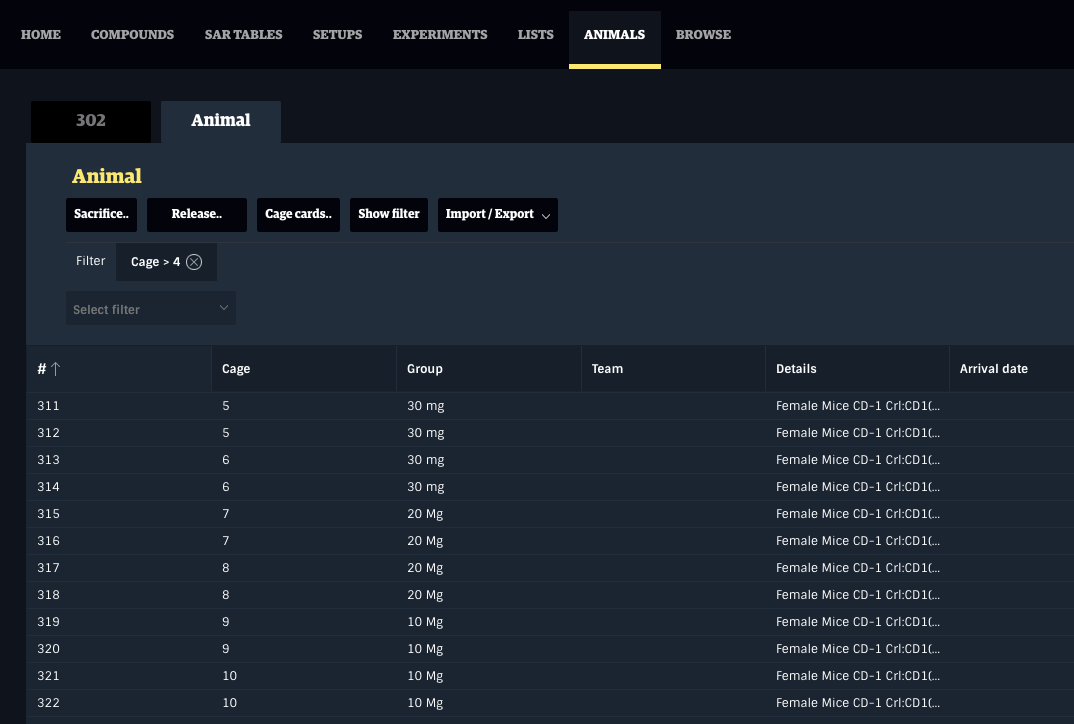Select animal row 318

(x=48, y=595)
